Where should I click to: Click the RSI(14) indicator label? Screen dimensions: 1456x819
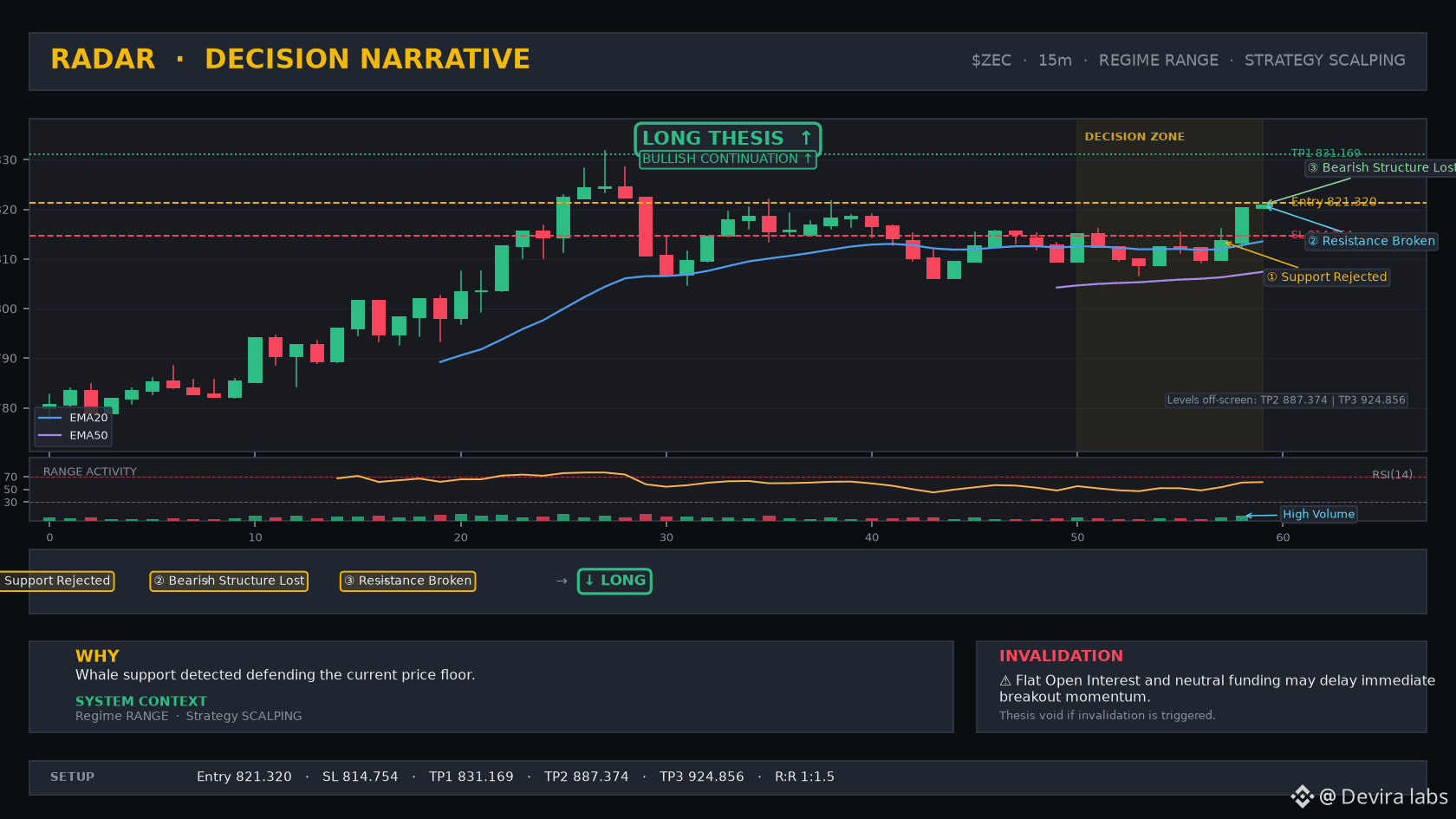tap(1392, 474)
